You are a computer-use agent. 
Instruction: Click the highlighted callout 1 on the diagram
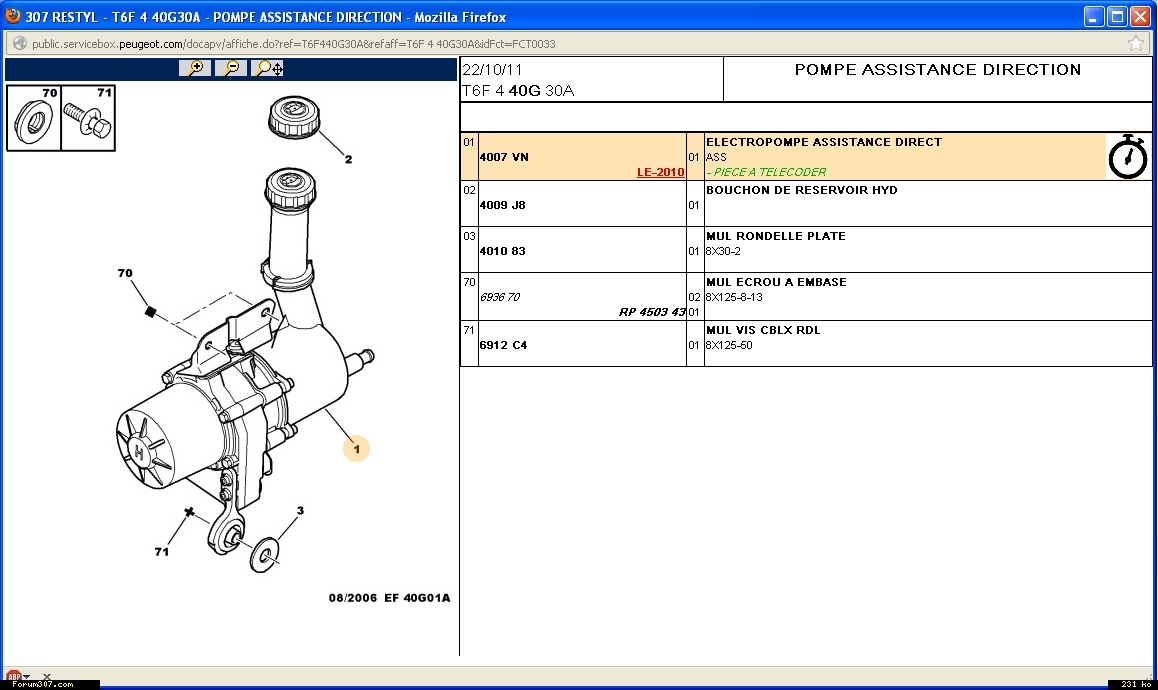click(356, 449)
